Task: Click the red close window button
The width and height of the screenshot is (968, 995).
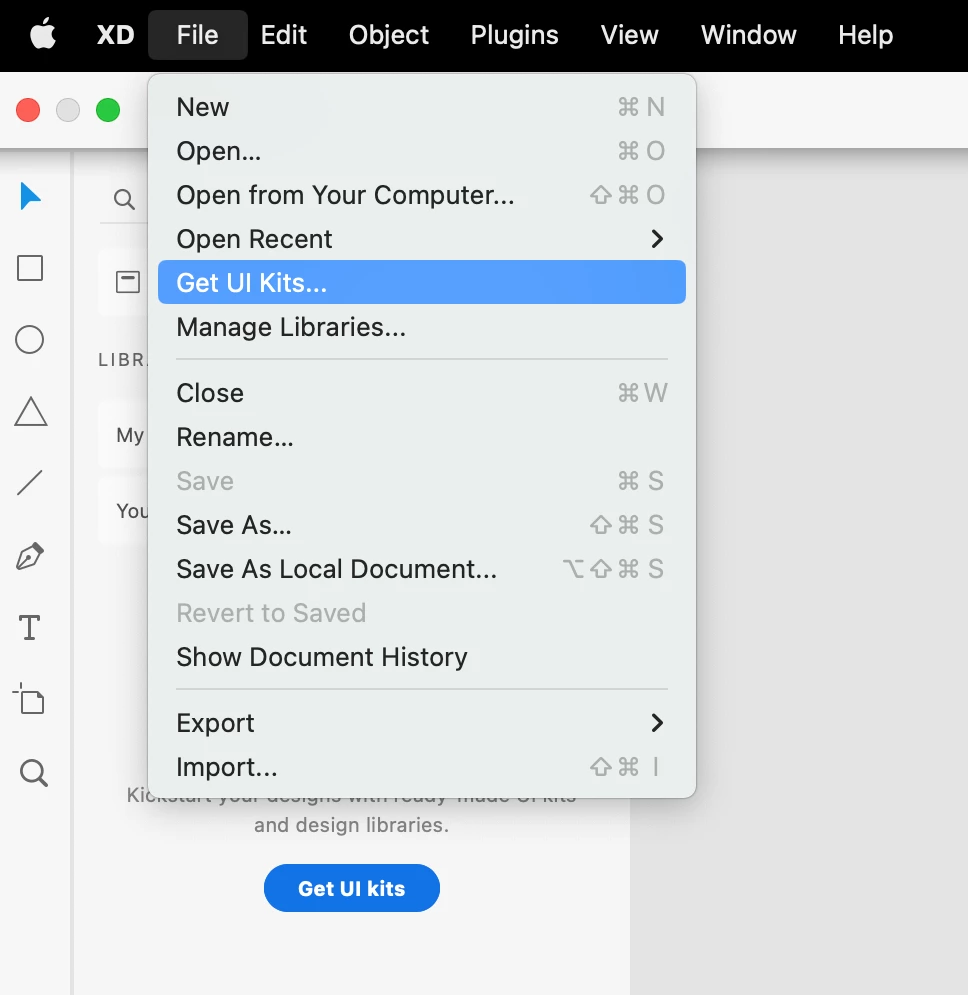Action: [x=28, y=110]
